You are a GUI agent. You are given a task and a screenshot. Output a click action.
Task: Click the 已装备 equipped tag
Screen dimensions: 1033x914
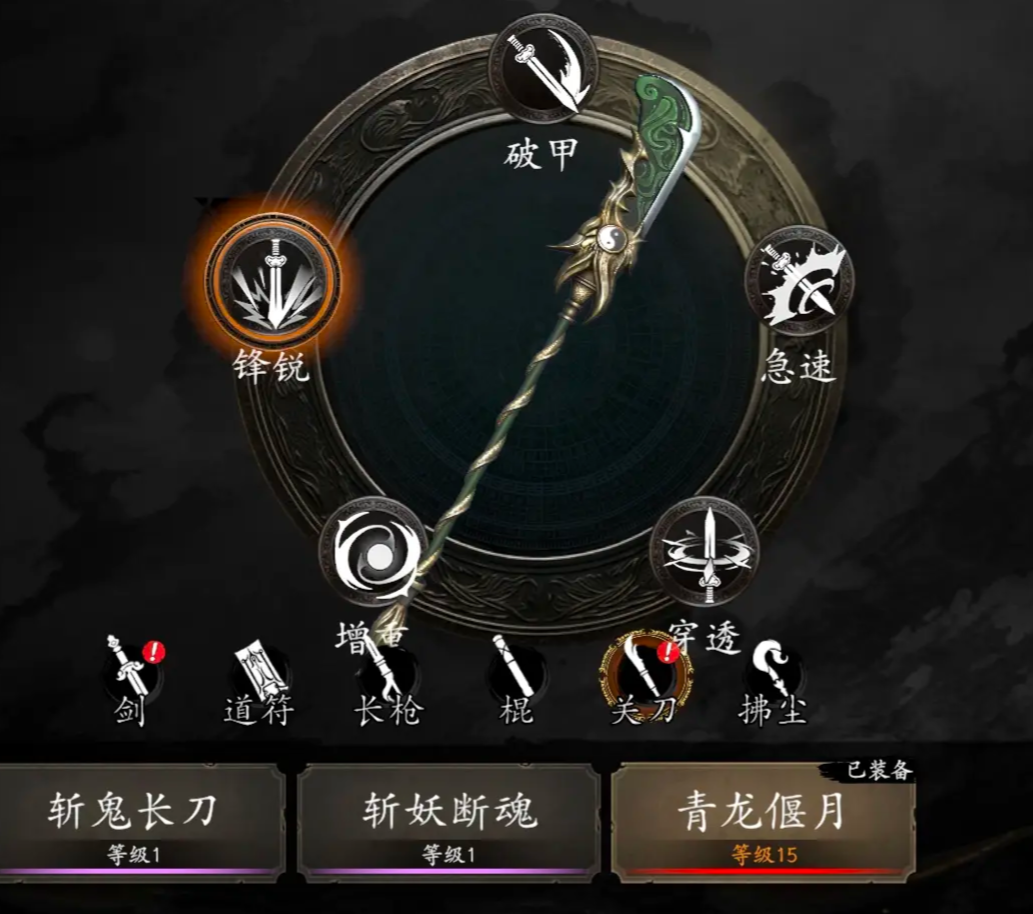[x=879, y=770]
